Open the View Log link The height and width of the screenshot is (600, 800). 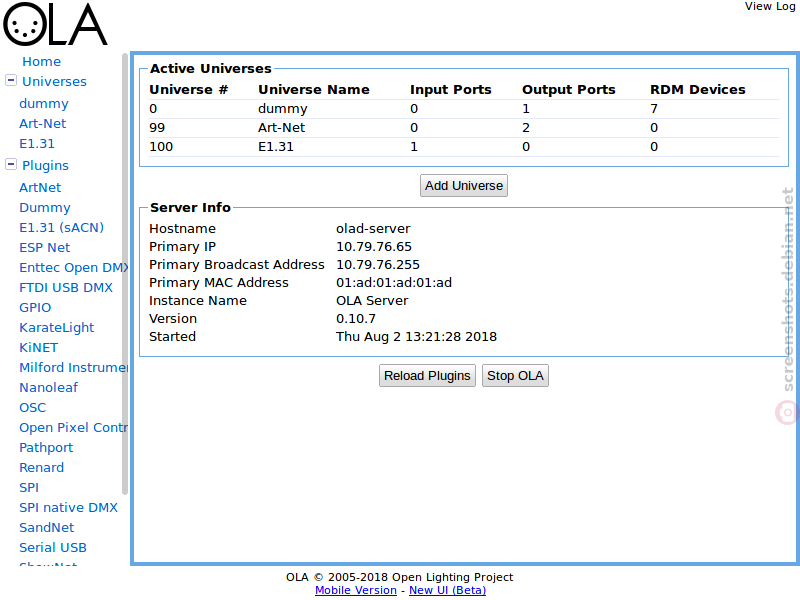pyautogui.click(x=770, y=6)
